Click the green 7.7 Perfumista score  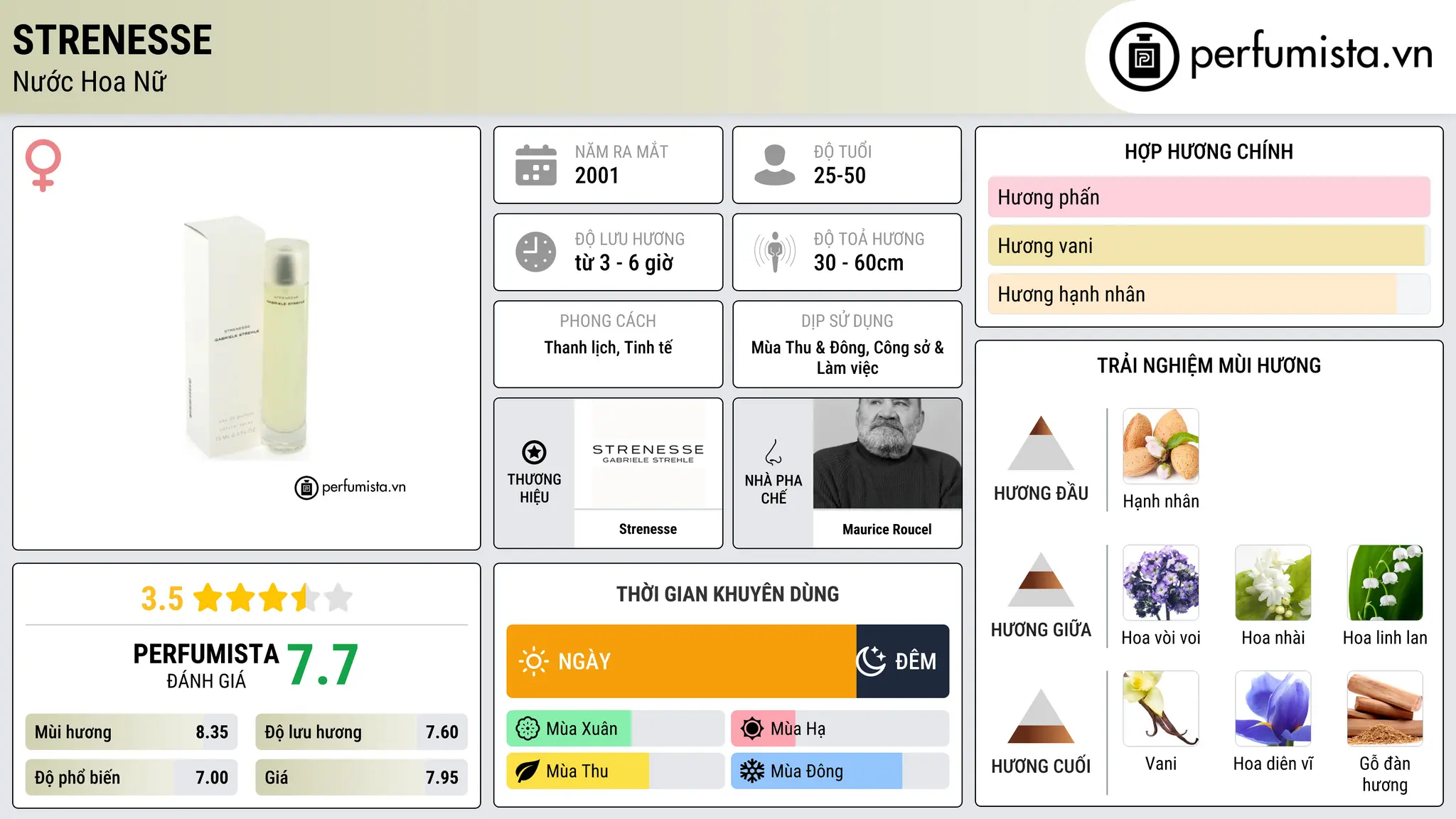[323, 665]
